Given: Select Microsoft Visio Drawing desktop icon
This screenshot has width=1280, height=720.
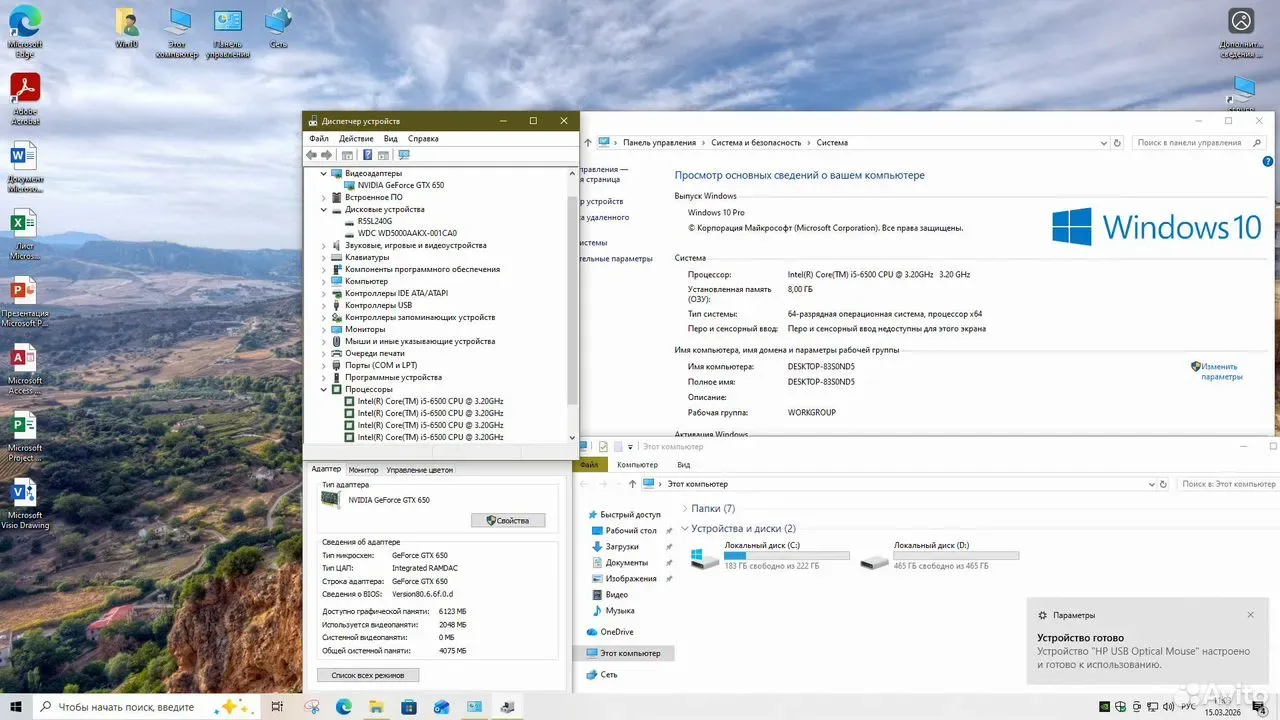Looking at the screenshot, I should click(24, 504).
